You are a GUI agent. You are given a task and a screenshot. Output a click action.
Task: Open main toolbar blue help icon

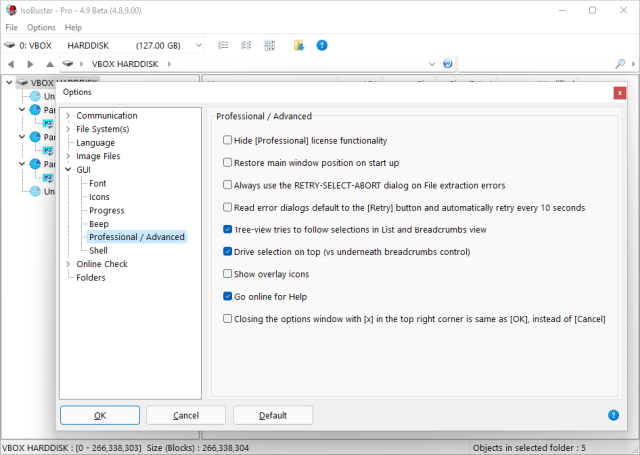coord(322,45)
